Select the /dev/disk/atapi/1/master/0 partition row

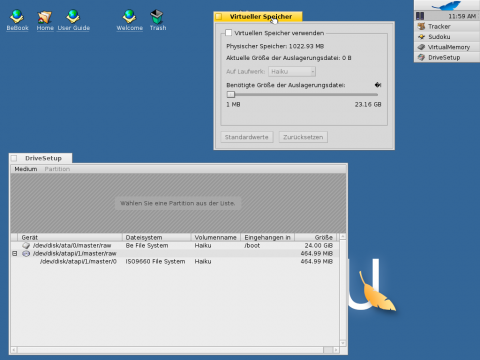click(175, 262)
